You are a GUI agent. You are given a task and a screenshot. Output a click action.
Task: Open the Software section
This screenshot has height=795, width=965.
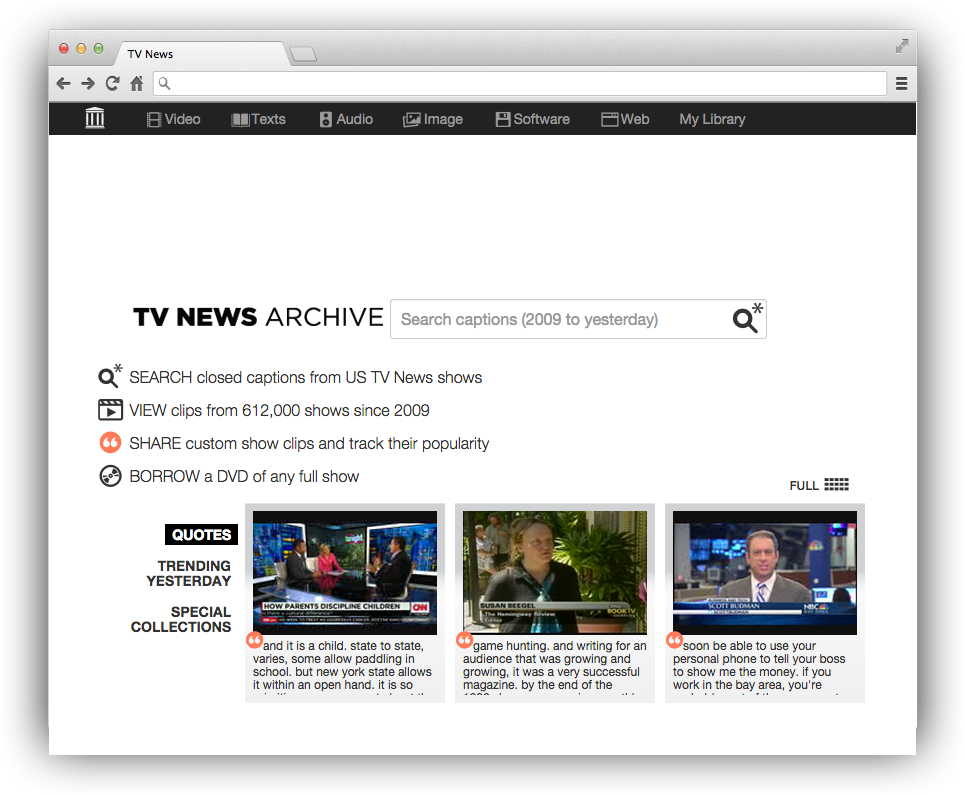tap(533, 119)
